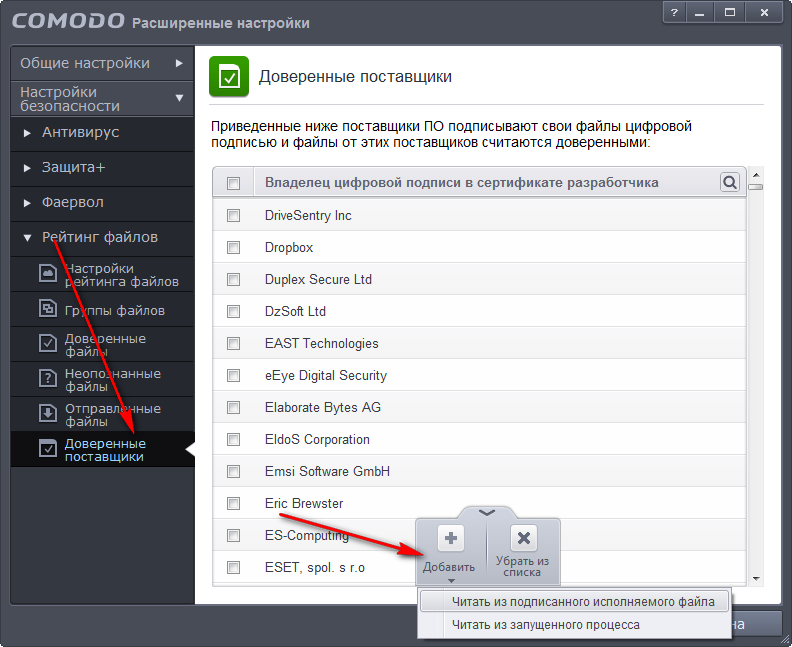Check the Dropbox checkbox
Image resolution: width=792 pixels, height=647 pixels.
point(233,247)
